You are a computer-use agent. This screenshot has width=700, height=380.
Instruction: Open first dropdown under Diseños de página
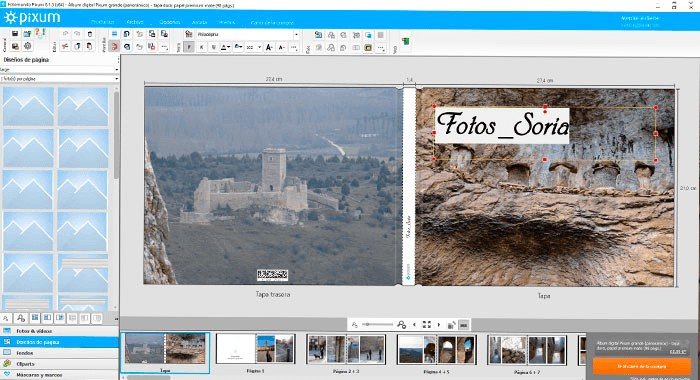point(59,69)
